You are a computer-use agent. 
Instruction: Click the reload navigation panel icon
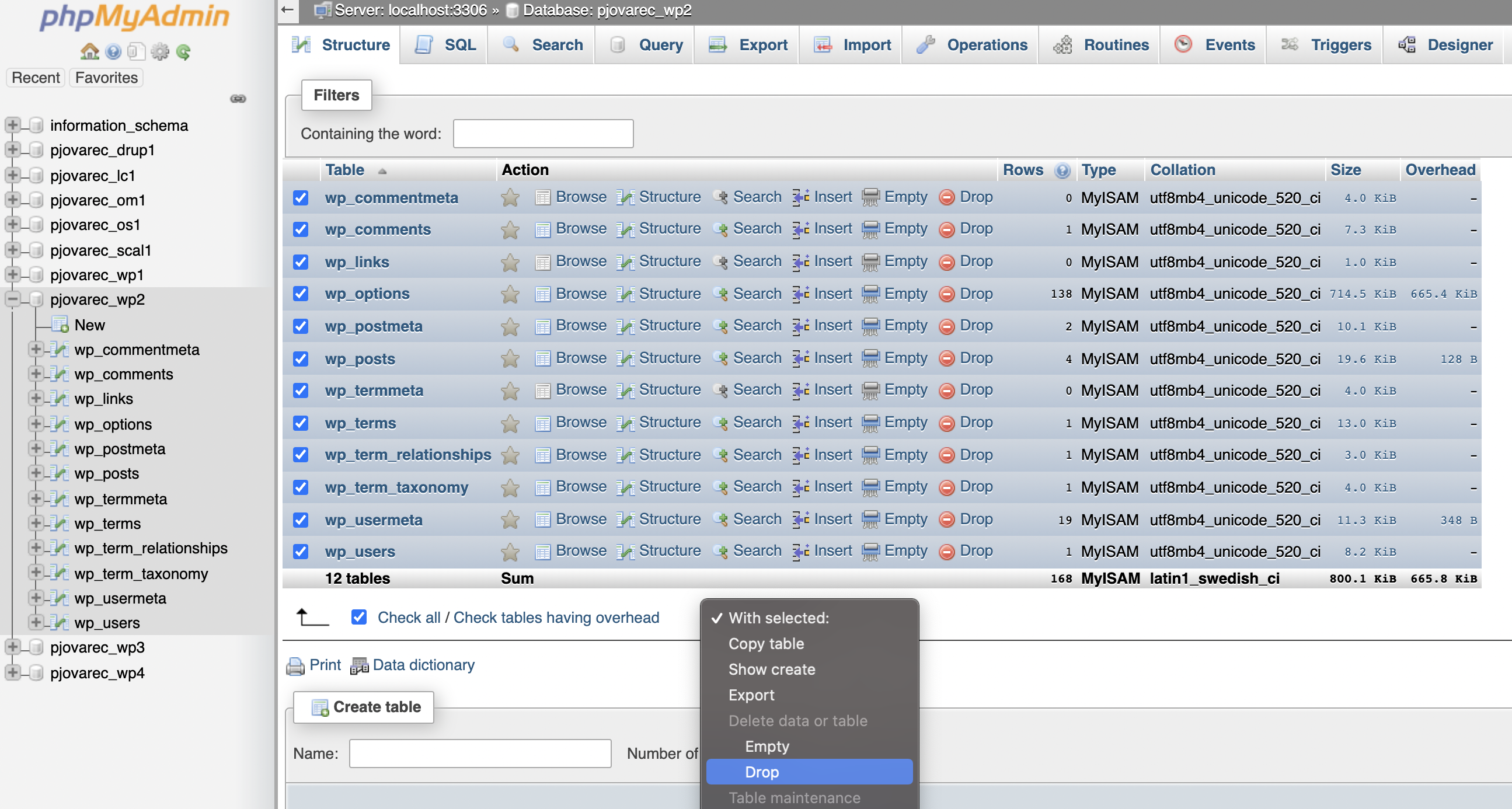pyautogui.click(x=184, y=51)
